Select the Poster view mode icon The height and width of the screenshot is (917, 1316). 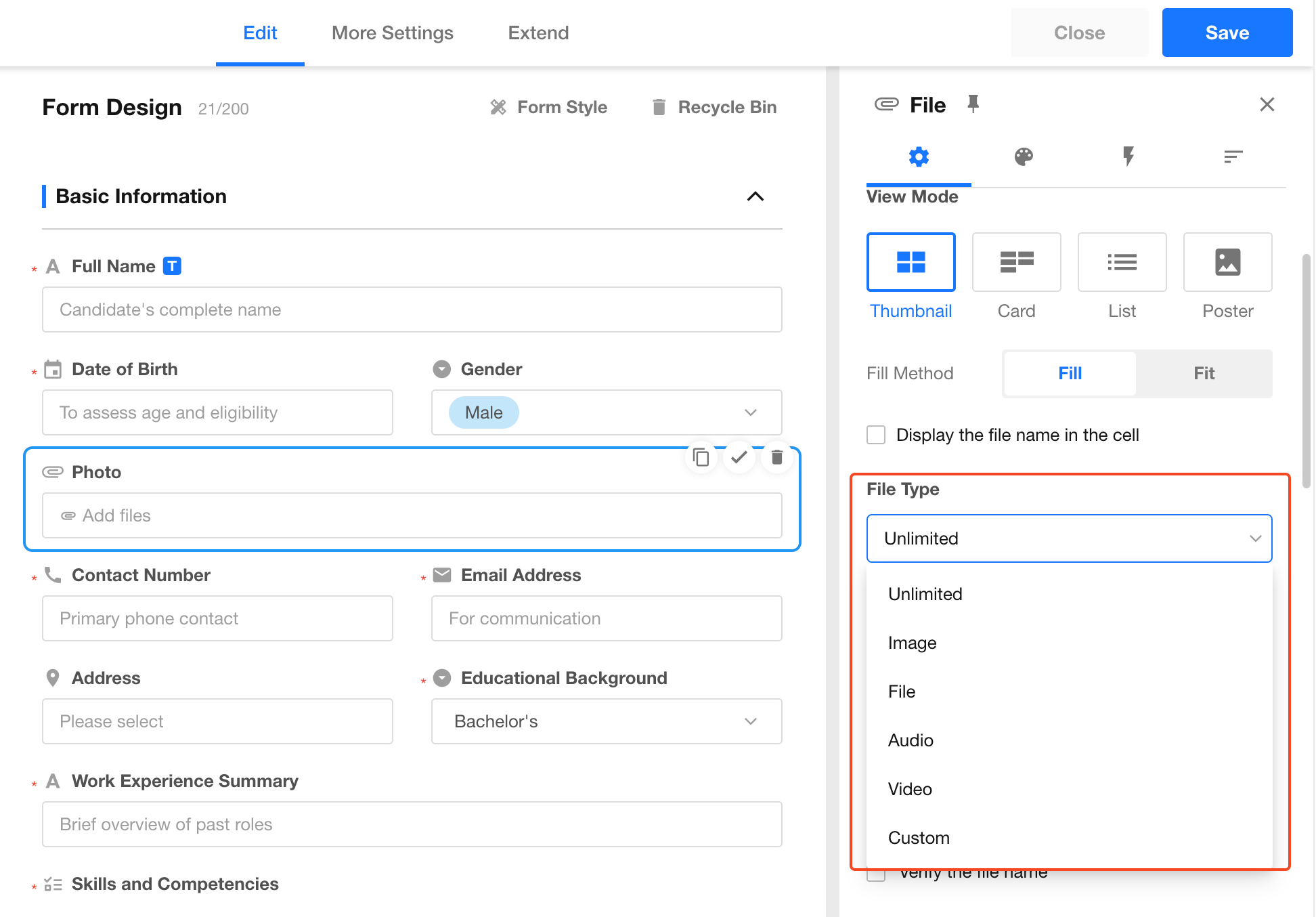click(1227, 262)
